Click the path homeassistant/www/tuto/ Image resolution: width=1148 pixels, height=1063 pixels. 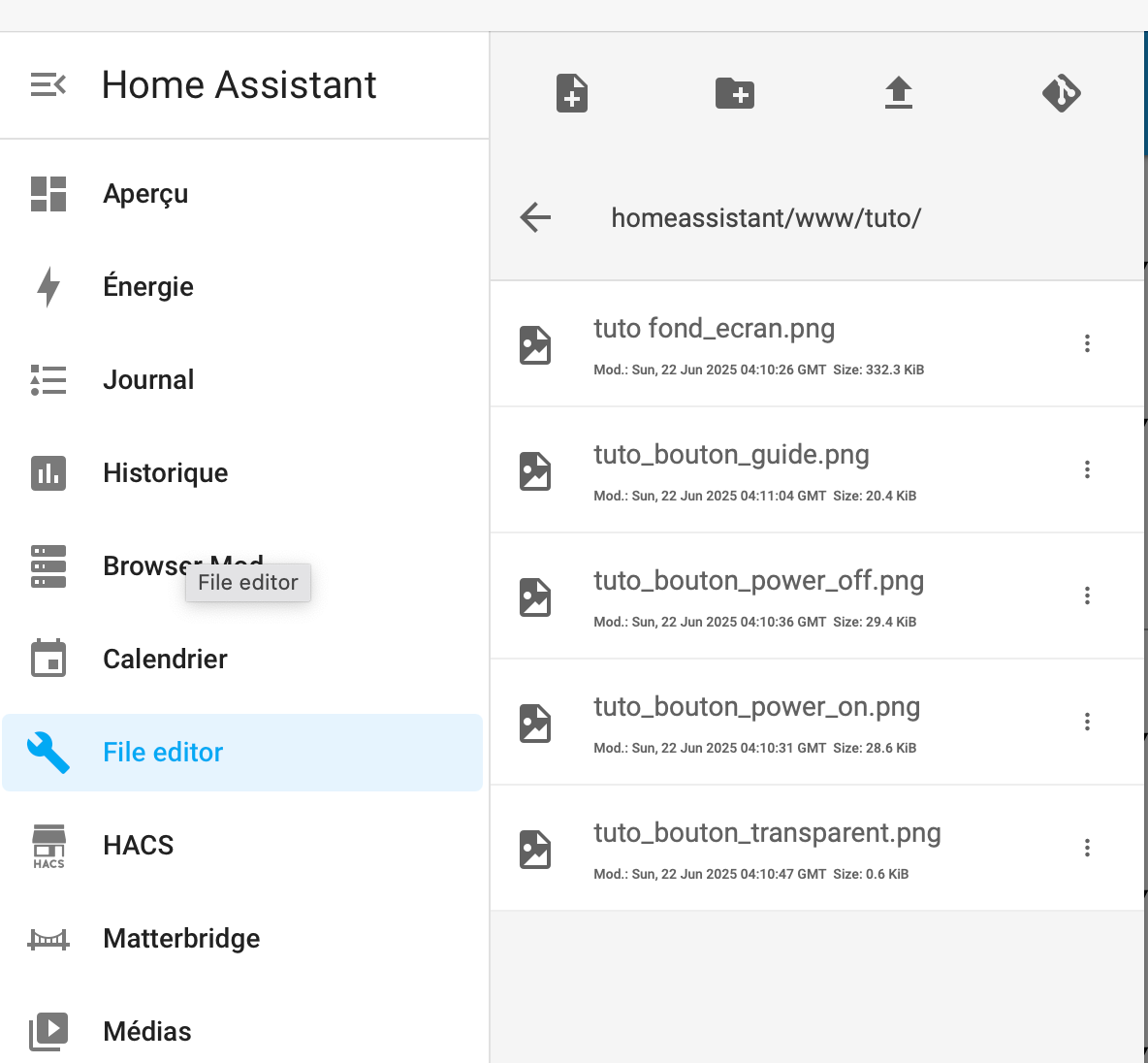coord(766,217)
